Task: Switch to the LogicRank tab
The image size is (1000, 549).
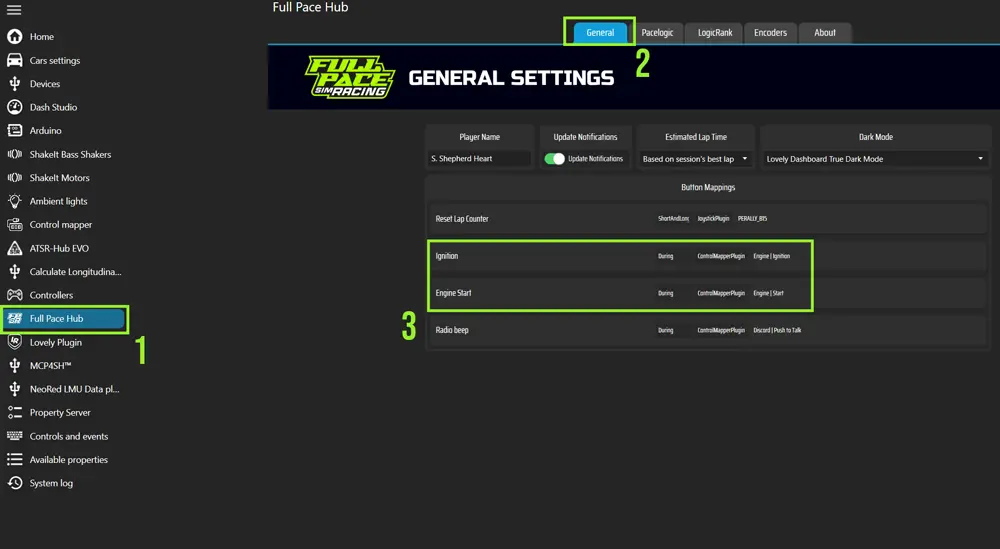Action: (714, 33)
